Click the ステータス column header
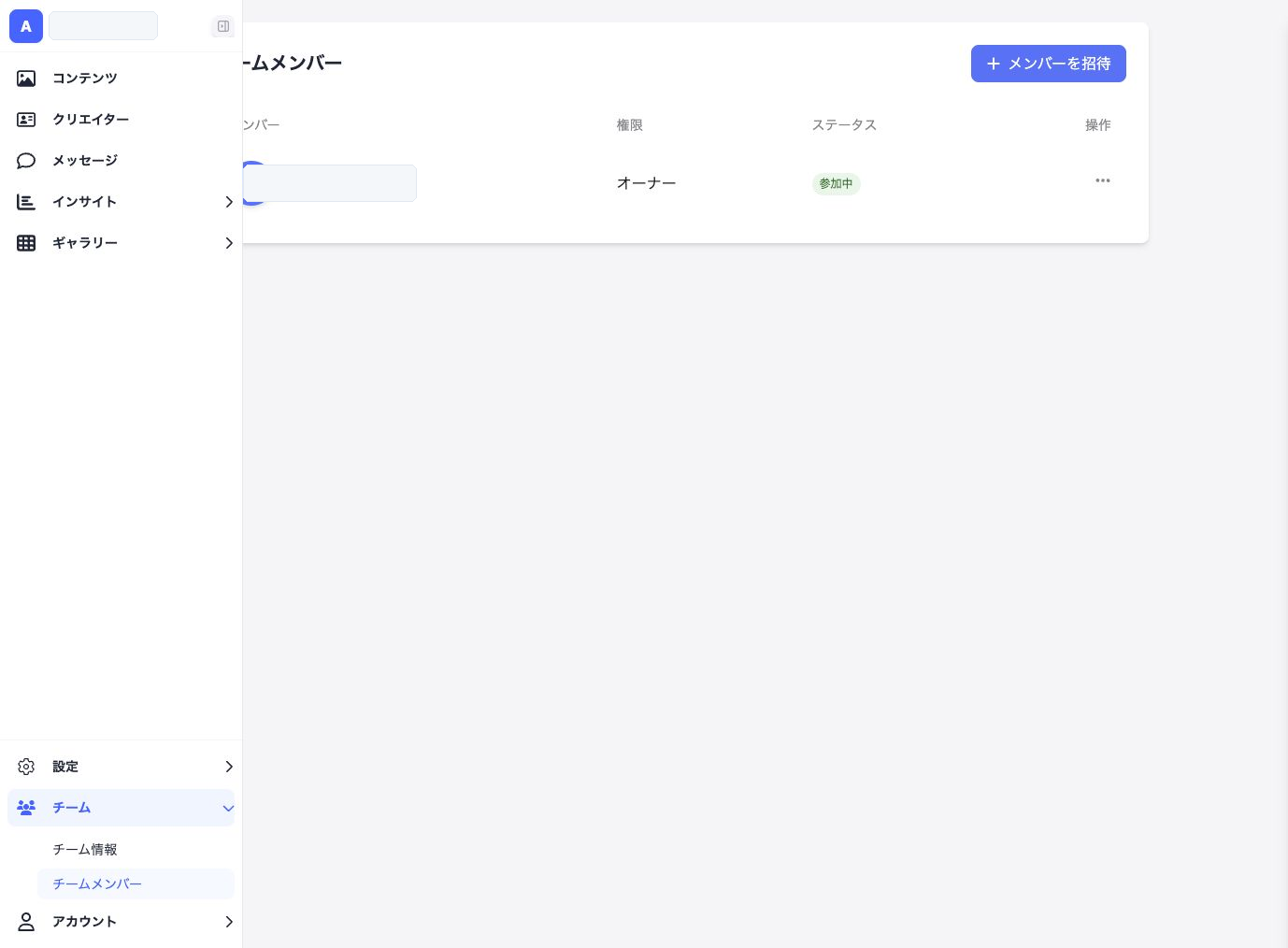1288x948 pixels. [844, 125]
